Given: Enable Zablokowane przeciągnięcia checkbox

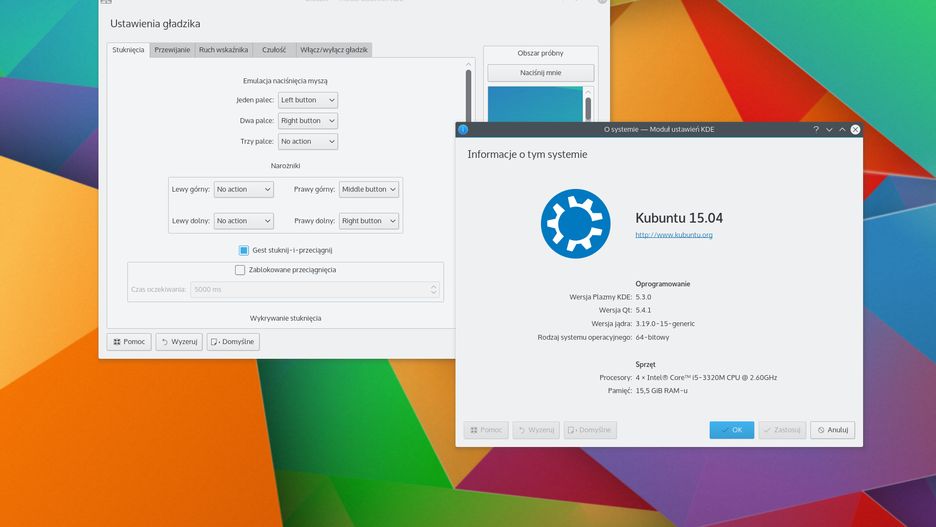Looking at the screenshot, I should (240, 270).
